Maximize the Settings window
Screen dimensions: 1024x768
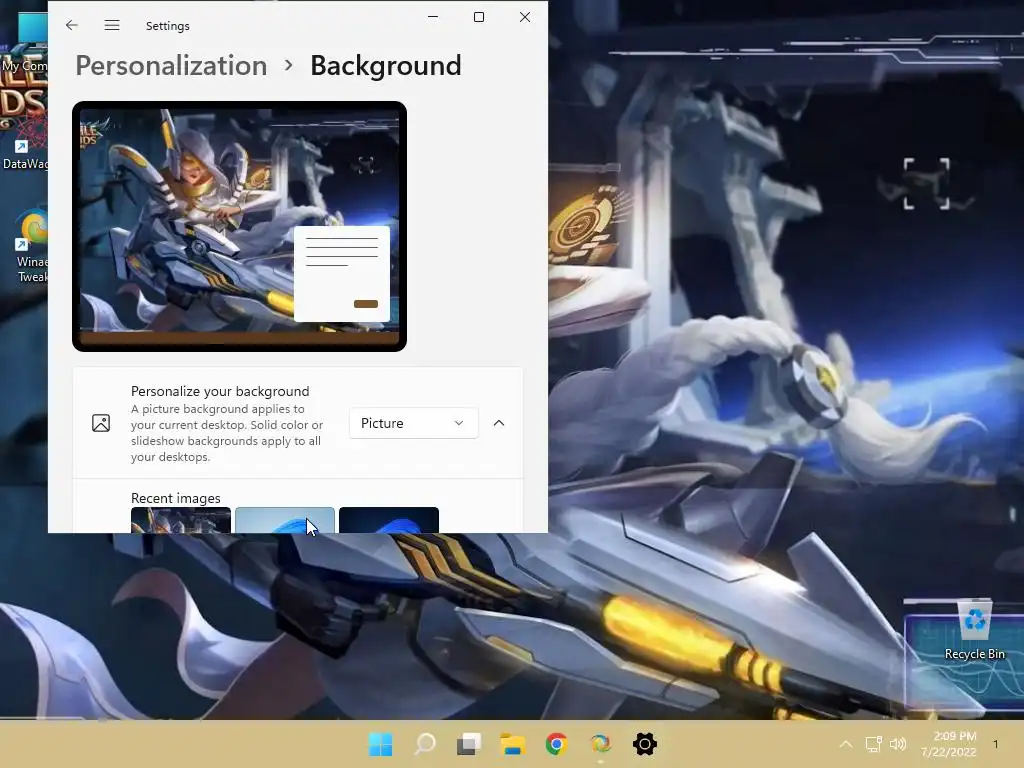pos(479,17)
